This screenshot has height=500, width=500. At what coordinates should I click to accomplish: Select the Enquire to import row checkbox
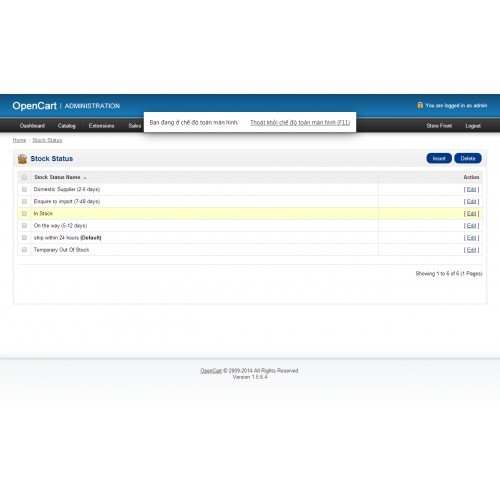point(24,201)
